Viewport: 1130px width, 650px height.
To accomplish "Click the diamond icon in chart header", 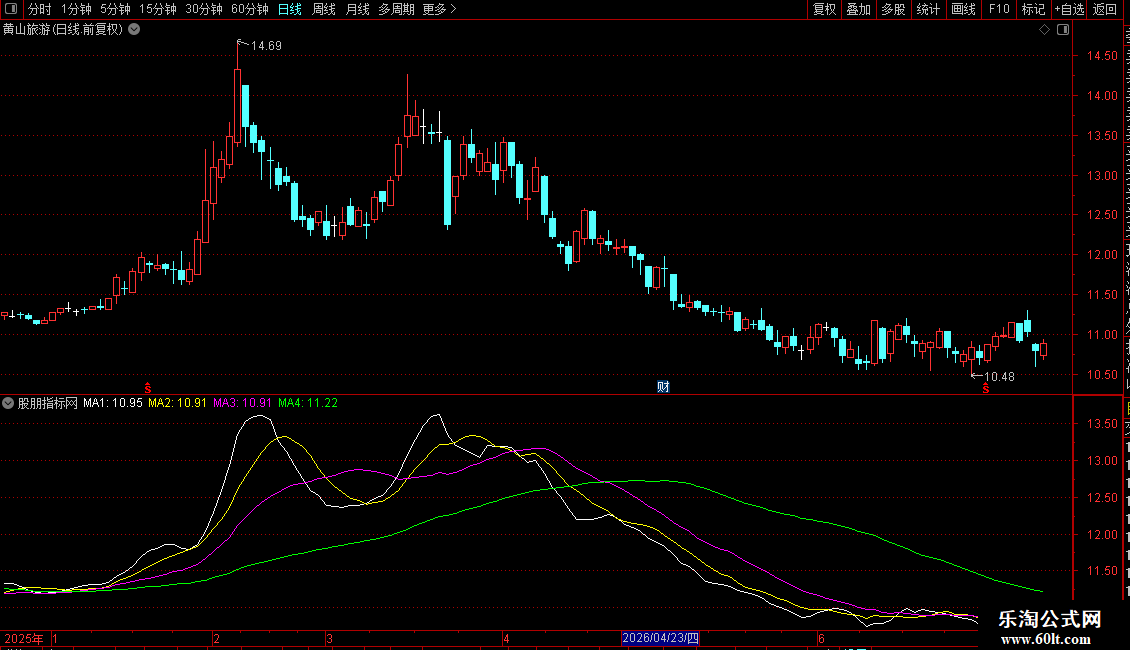I will pyautogui.click(x=1044, y=30).
